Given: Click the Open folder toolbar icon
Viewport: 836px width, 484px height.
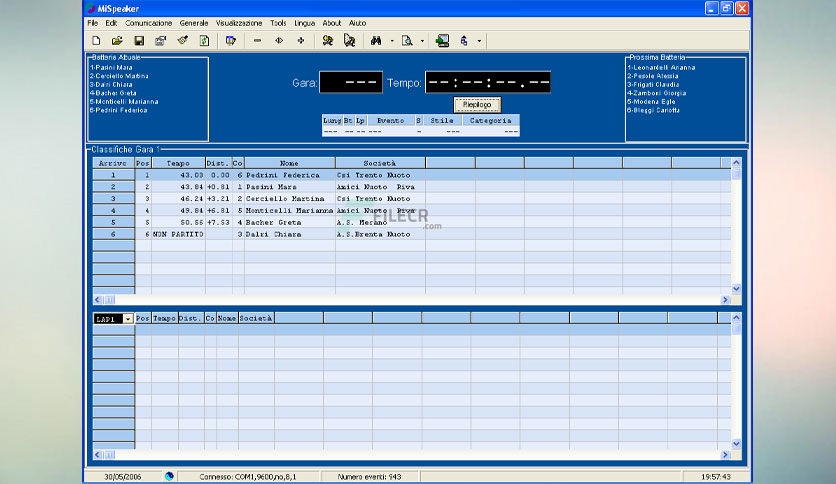Looking at the screenshot, I should (117, 41).
